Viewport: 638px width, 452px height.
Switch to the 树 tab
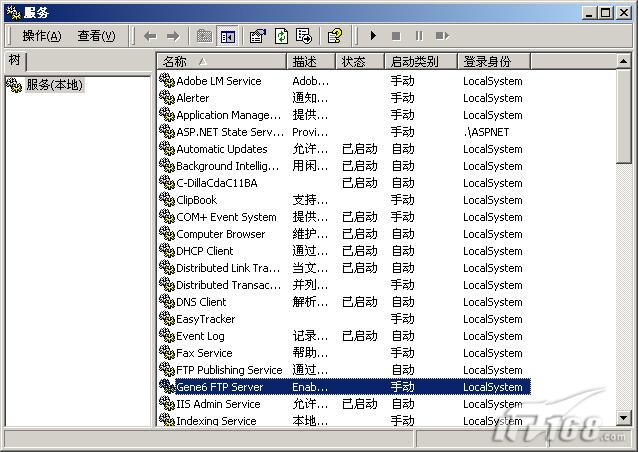(x=14, y=61)
